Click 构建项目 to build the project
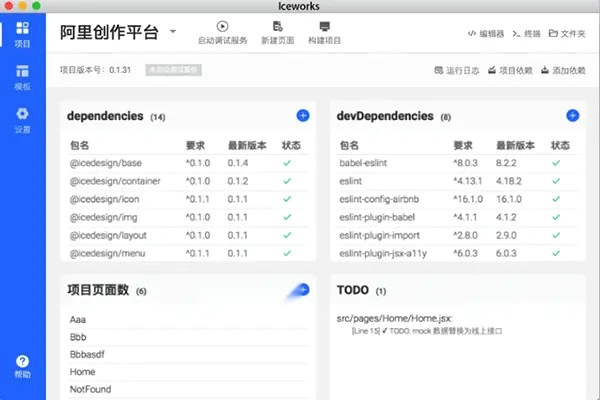This screenshot has height=400, width=600. (324, 32)
